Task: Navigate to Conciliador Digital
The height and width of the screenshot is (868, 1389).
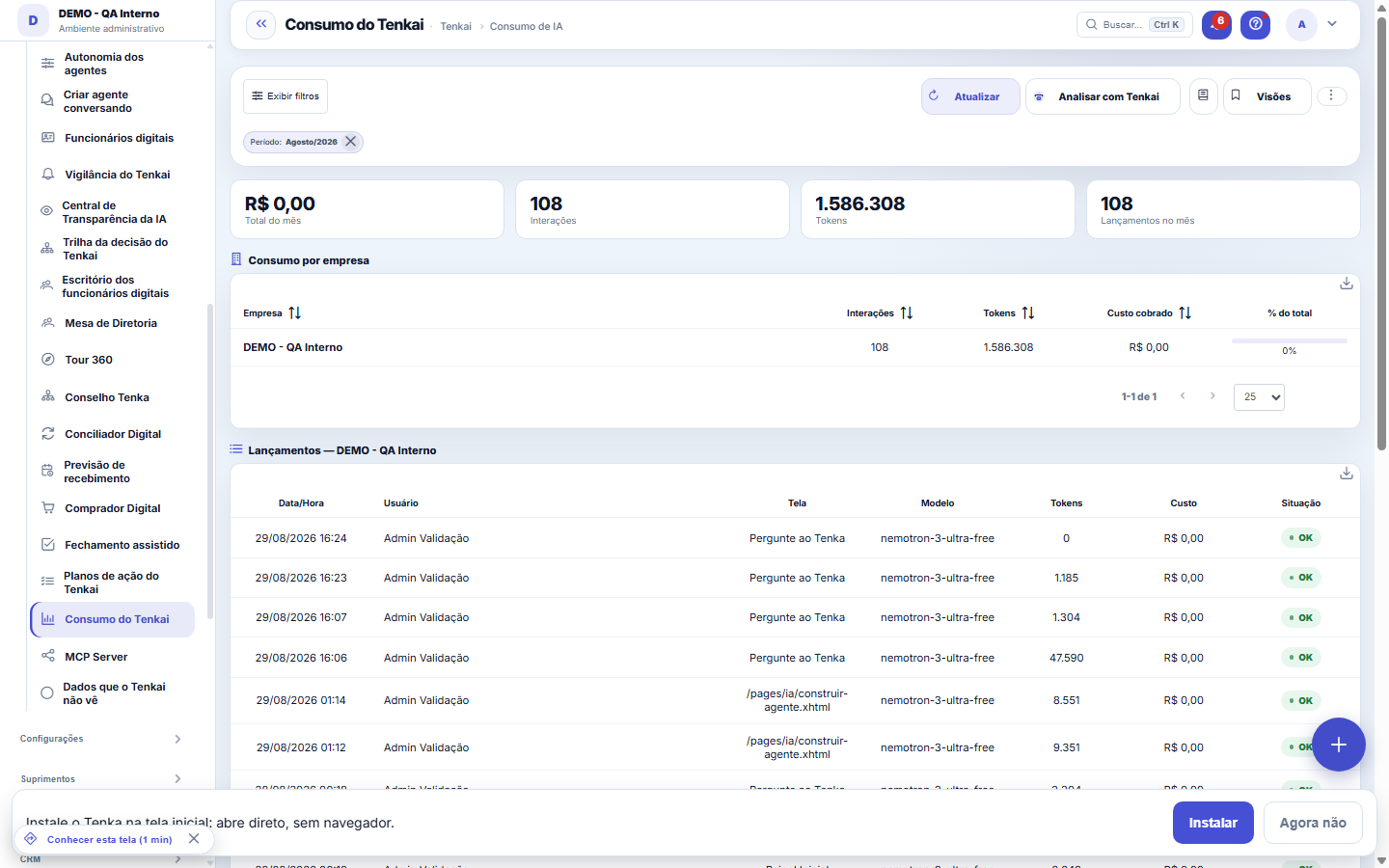Action: pyautogui.click(x=113, y=434)
